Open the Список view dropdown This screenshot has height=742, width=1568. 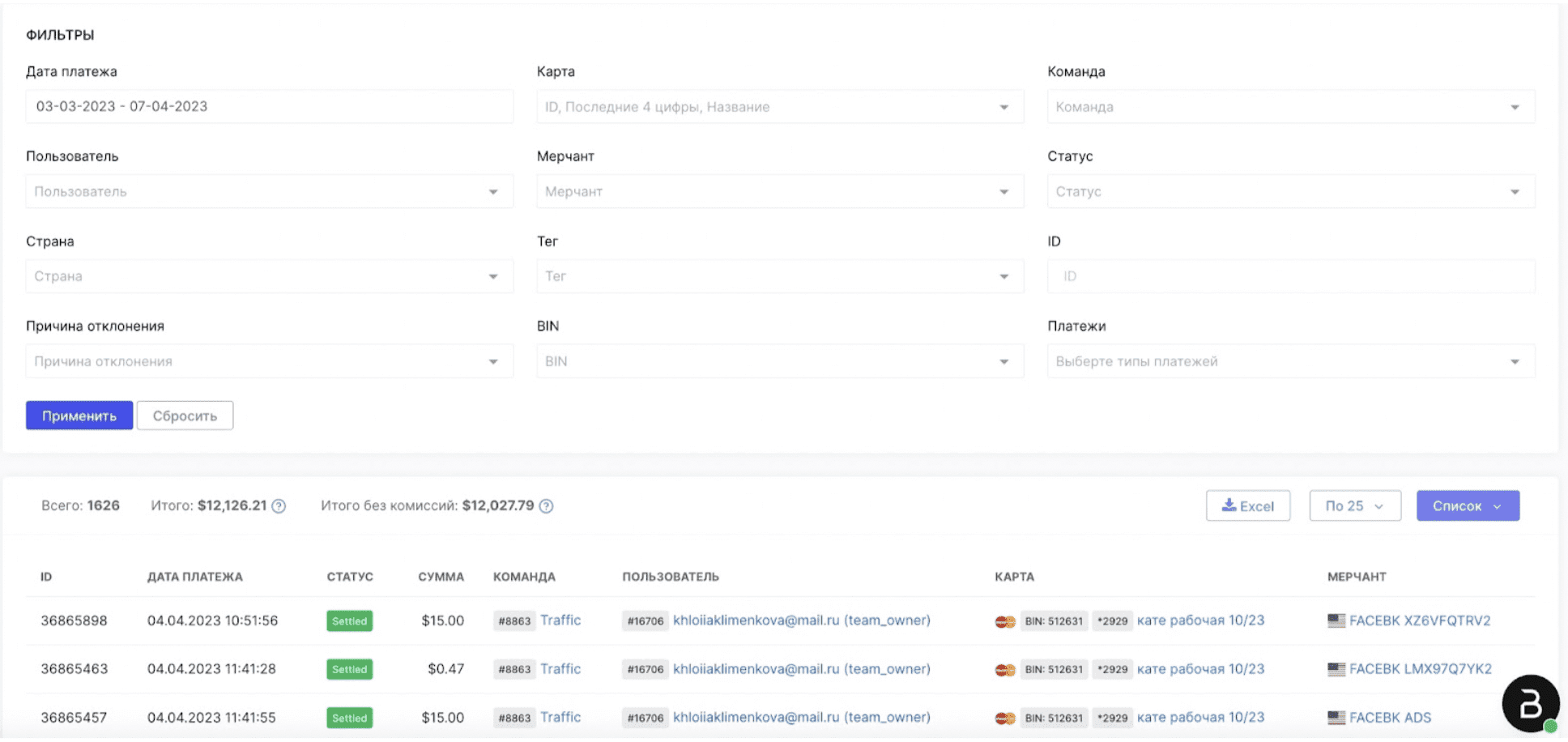1468,506
